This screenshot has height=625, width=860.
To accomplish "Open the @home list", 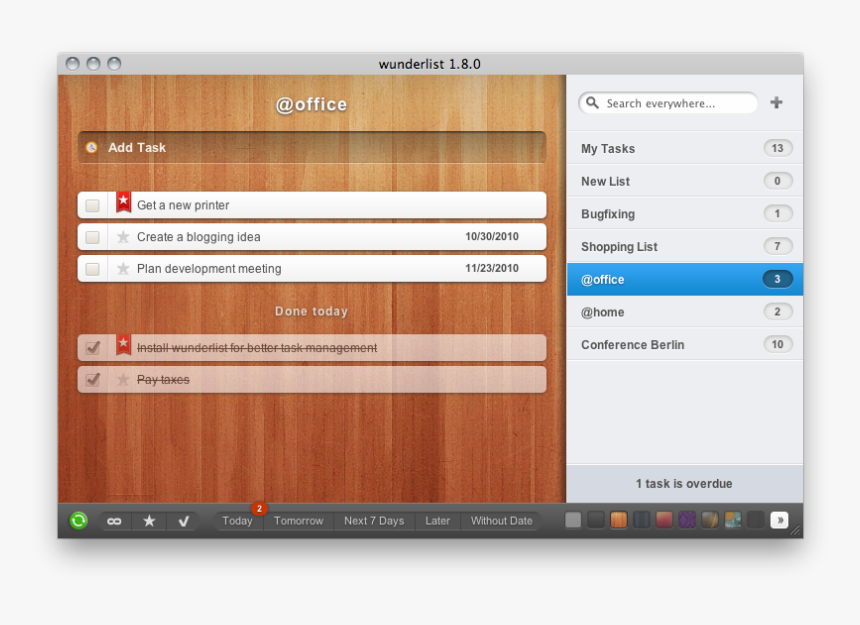I will [684, 311].
